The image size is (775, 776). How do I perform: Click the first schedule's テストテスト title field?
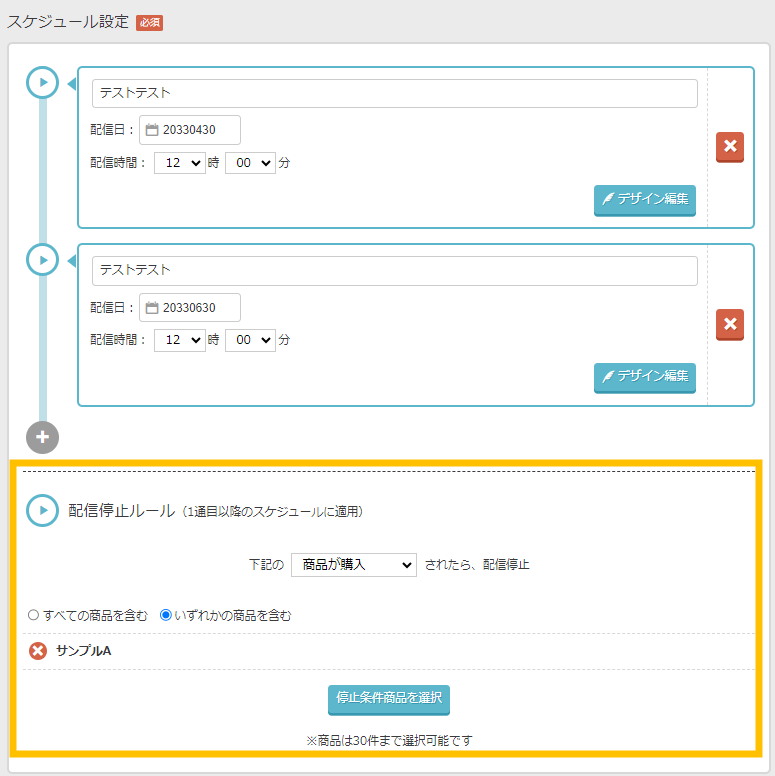pos(394,93)
